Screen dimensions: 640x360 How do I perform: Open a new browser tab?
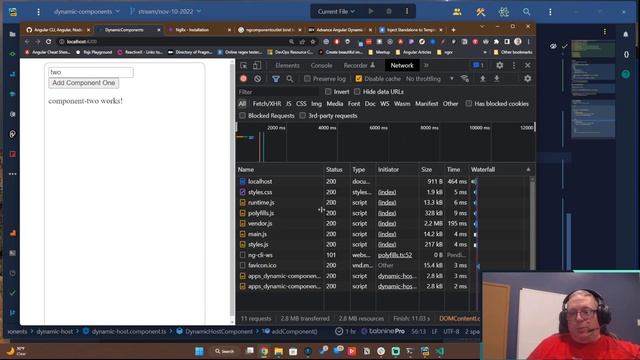point(453,30)
